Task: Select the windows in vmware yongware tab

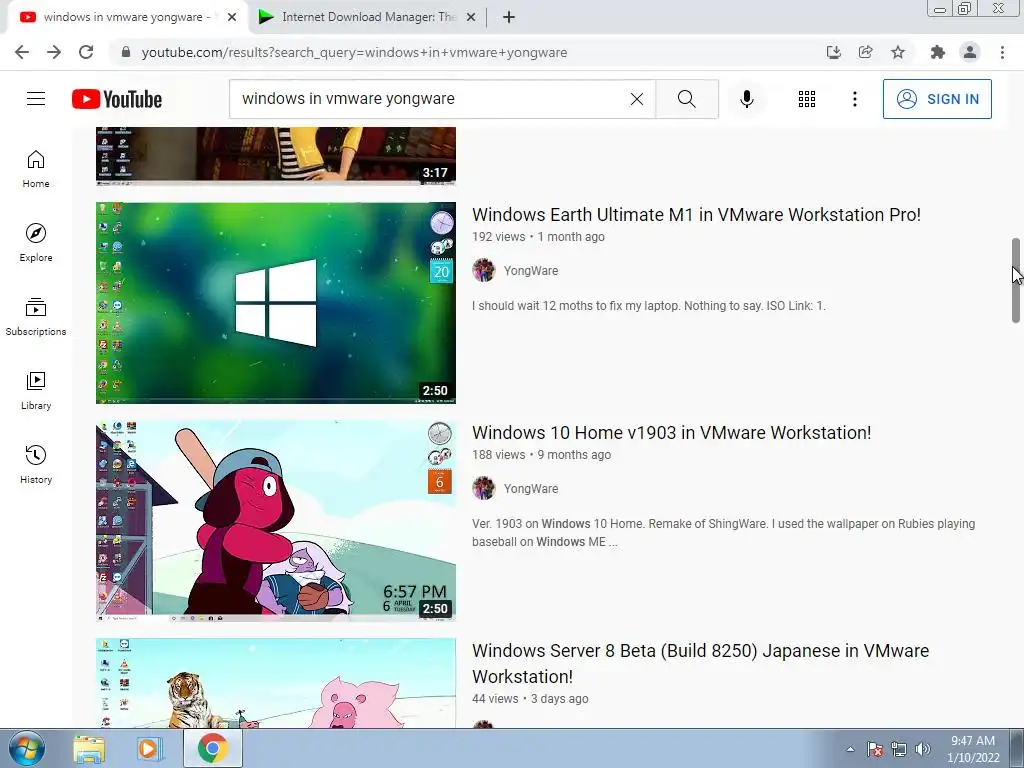Action: click(x=127, y=17)
